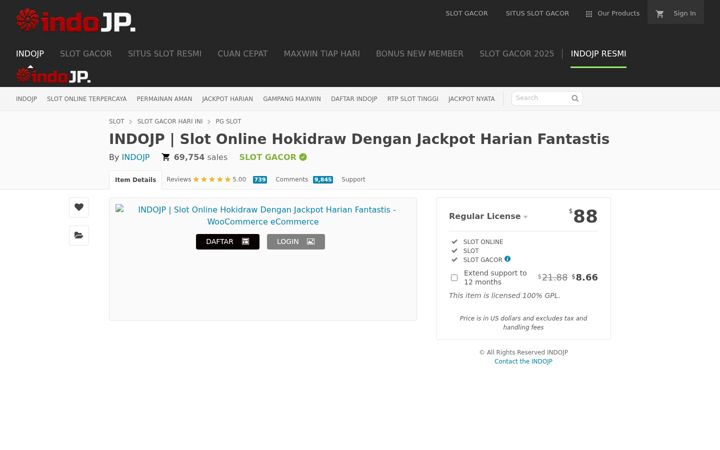Open RTP SLOT TINGGI sub-menu link
The image size is (720, 450).
point(413,99)
